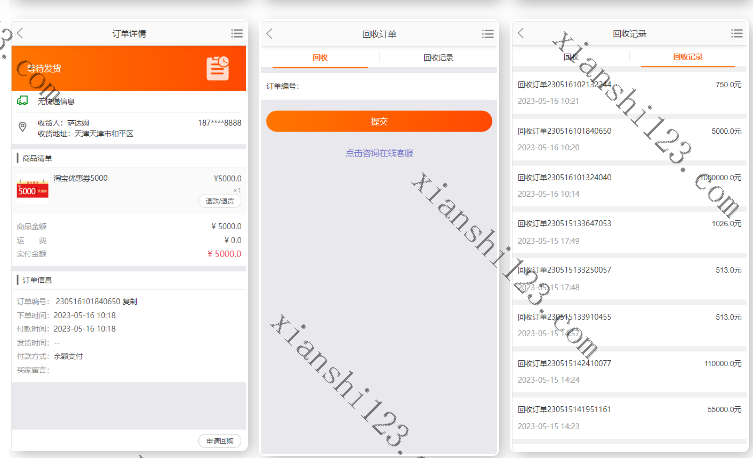Go back from the 回收订单 screen
The width and height of the screenshot is (753, 458).
pos(269,34)
